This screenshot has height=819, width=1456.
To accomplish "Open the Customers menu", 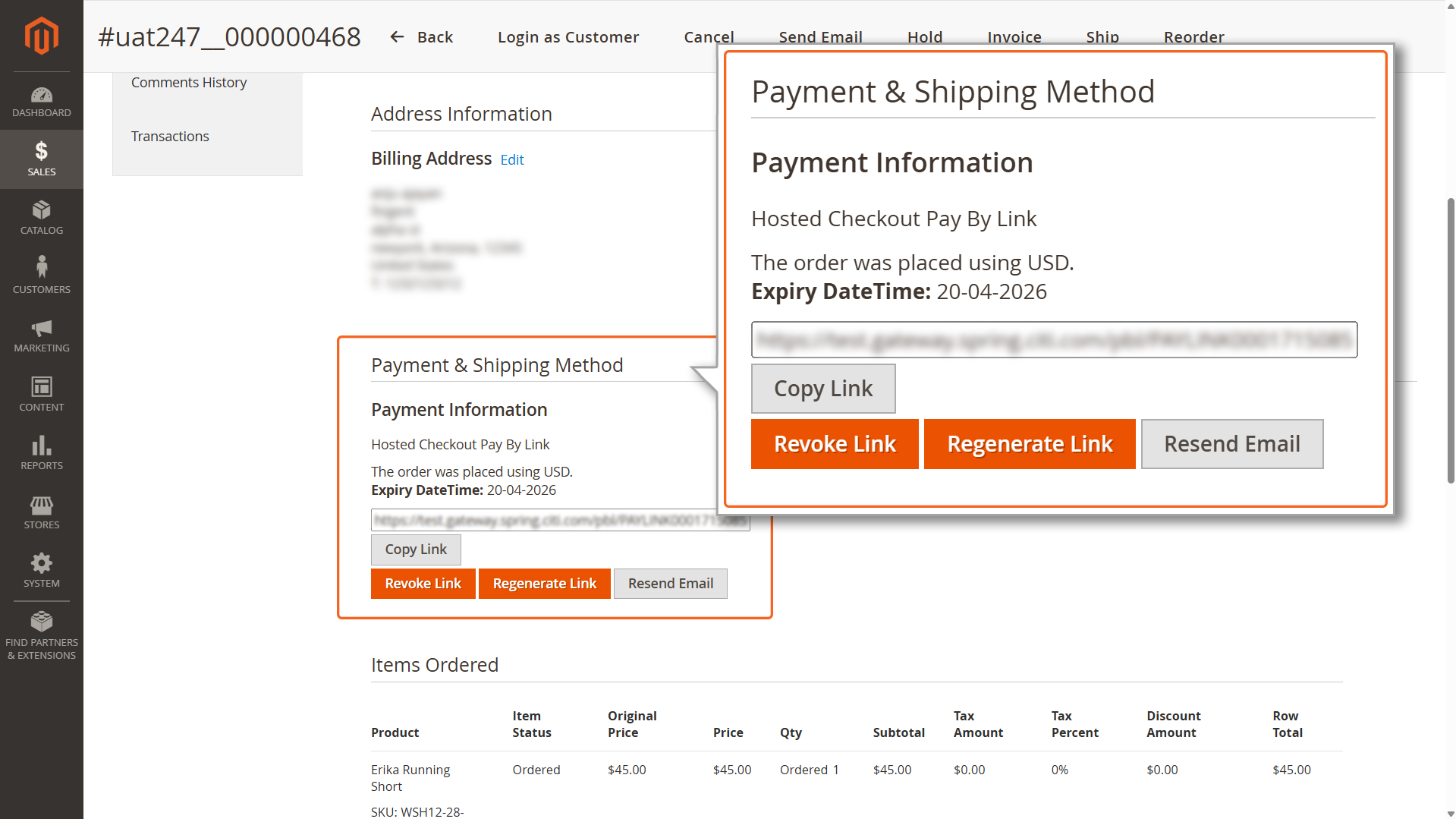I will click(41, 276).
